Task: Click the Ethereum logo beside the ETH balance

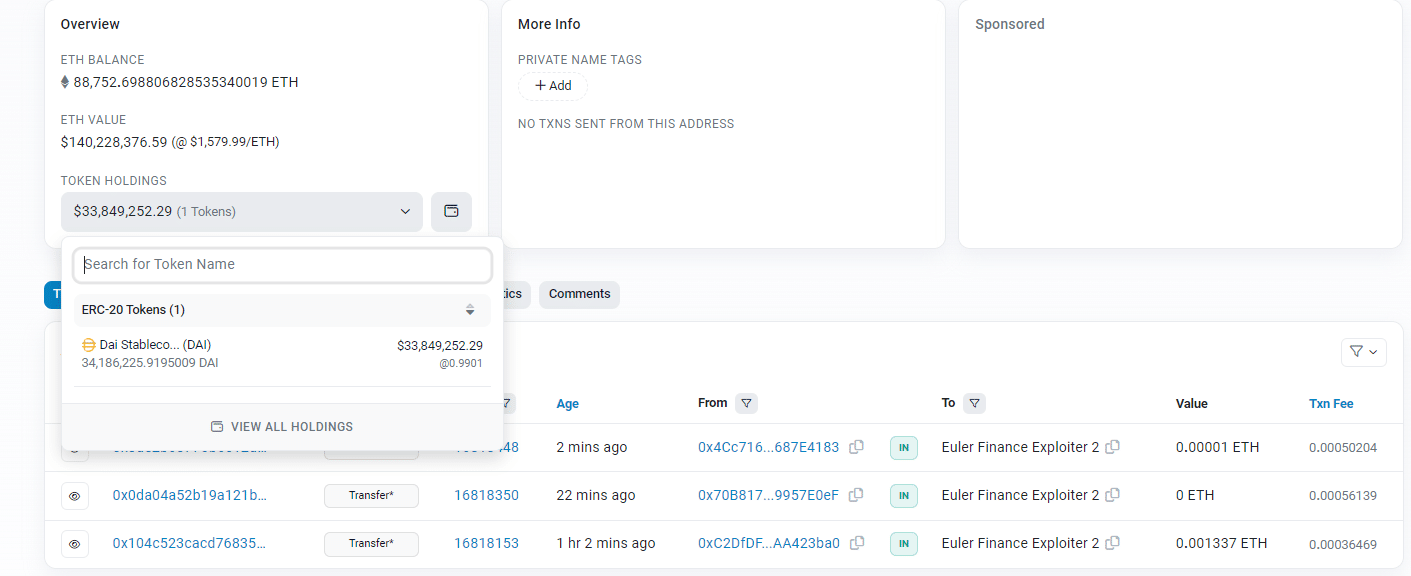Action: click(64, 82)
